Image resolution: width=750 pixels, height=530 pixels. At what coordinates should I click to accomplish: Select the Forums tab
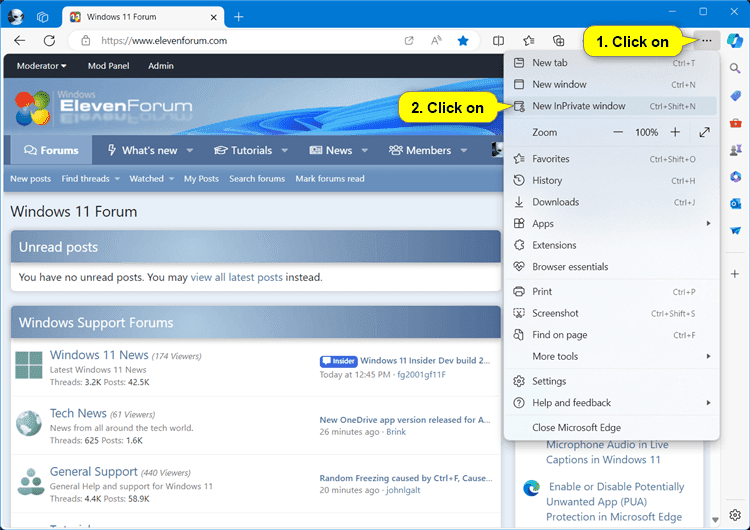coord(51,150)
